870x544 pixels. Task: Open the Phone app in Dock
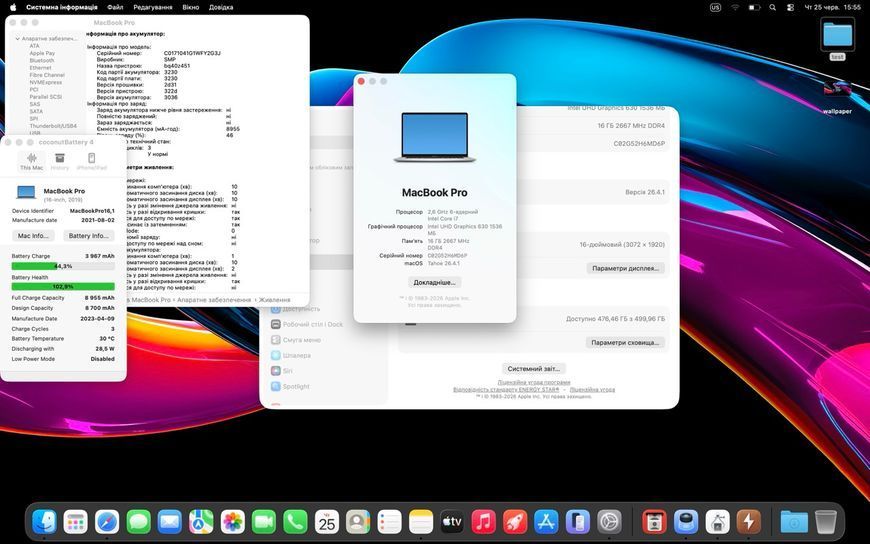pyautogui.click(x=296, y=522)
